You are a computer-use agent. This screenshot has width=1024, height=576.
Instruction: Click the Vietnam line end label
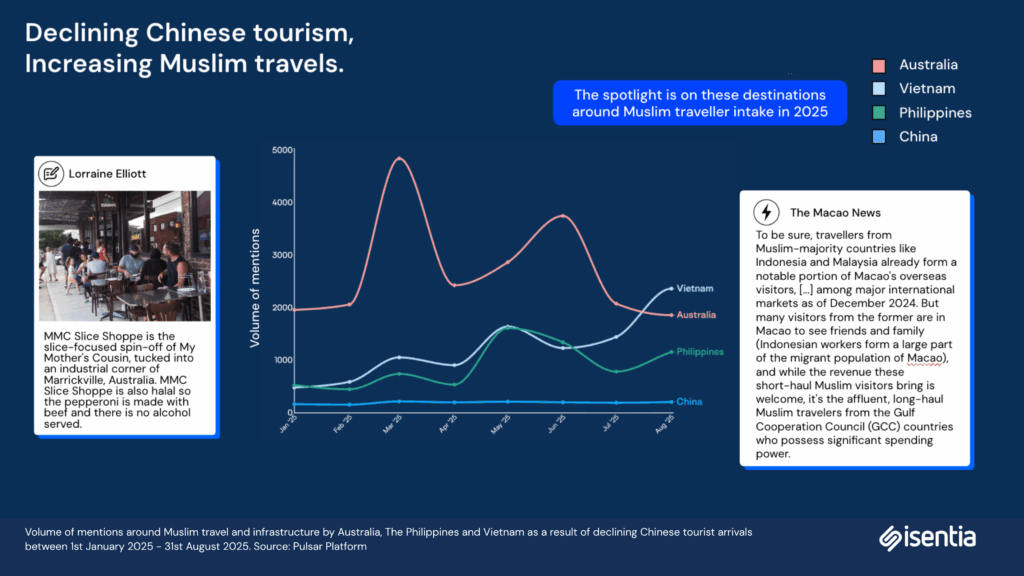tap(694, 288)
